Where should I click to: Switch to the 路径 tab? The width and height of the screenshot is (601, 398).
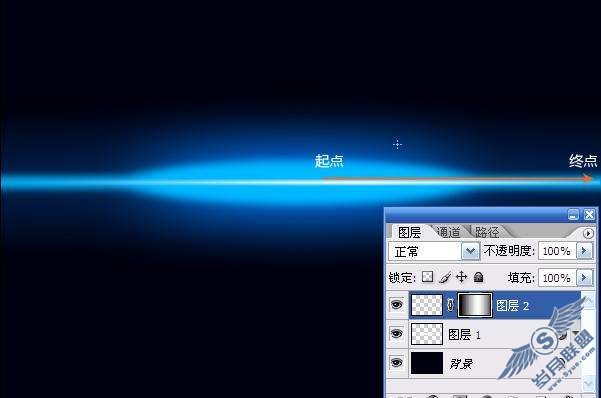click(487, 232)
